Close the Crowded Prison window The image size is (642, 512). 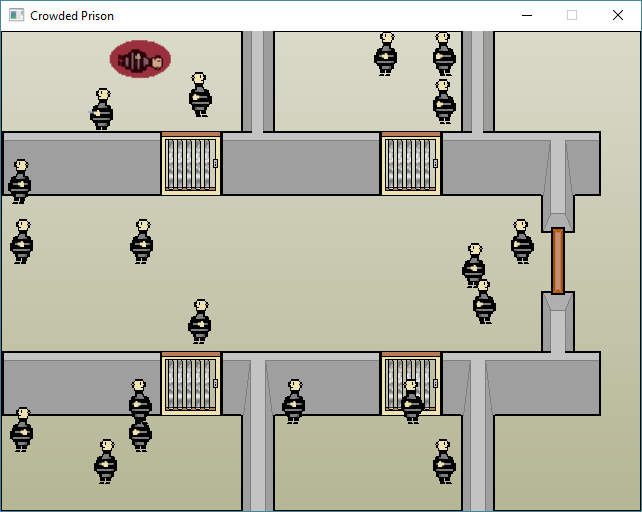point(618,16)
